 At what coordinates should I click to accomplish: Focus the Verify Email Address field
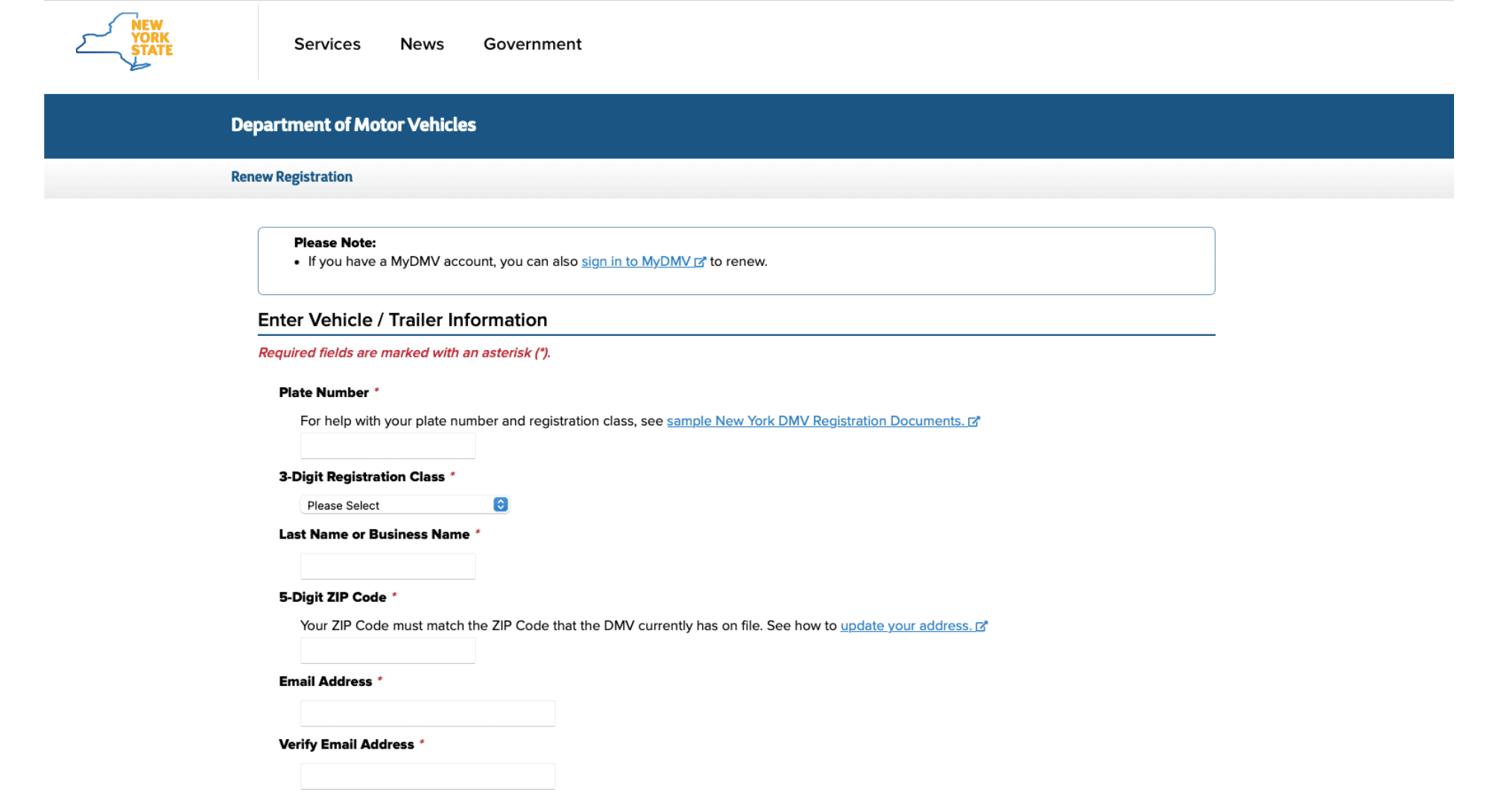coord(427,775)
